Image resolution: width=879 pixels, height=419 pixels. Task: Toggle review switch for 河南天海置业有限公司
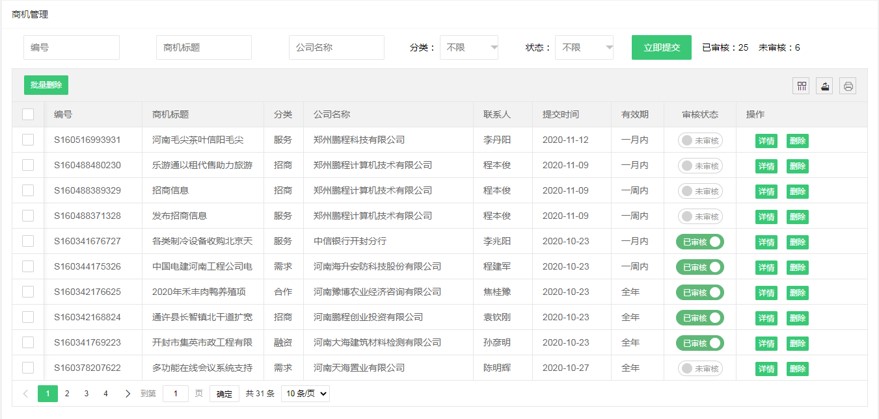[x=700, y=369]
